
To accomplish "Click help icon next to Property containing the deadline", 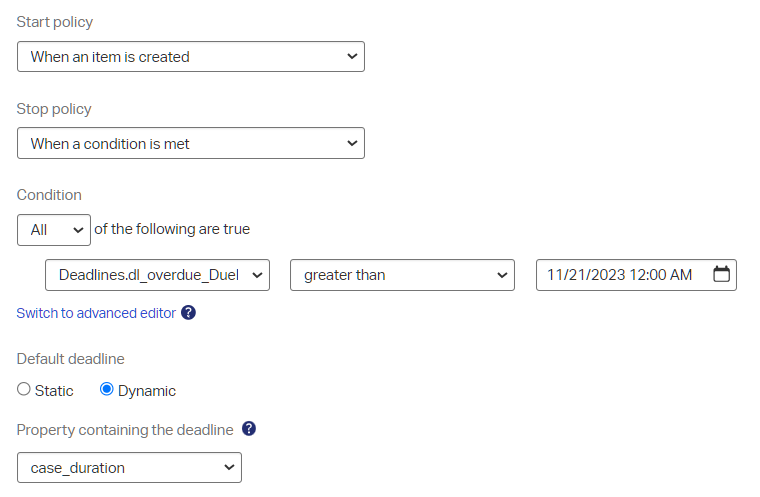I will [x=249, y=429].
